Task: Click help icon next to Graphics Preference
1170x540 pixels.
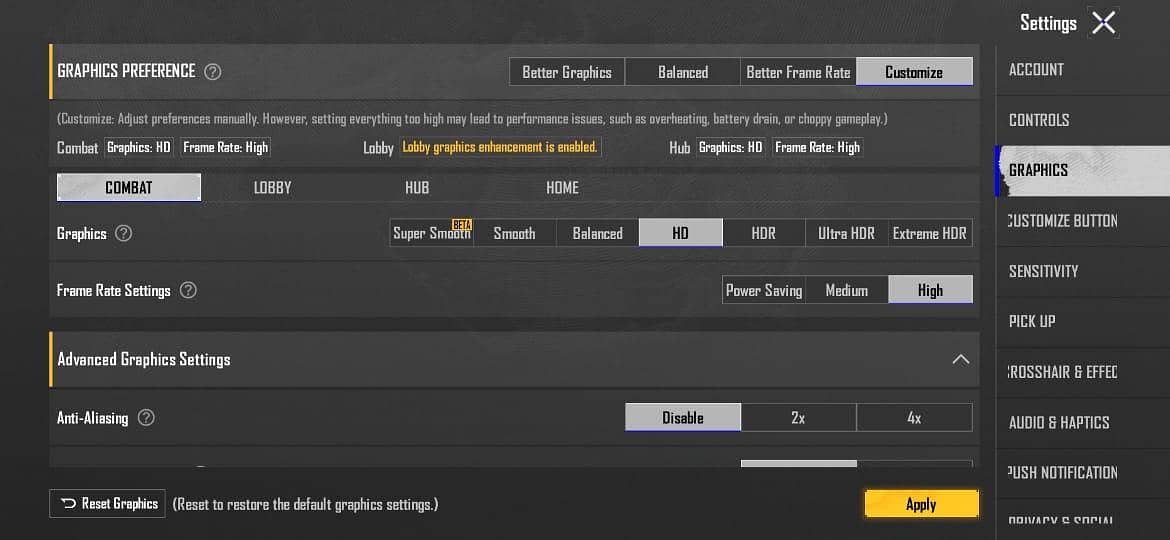Action: pyautogui.click(x=212, y=72)
